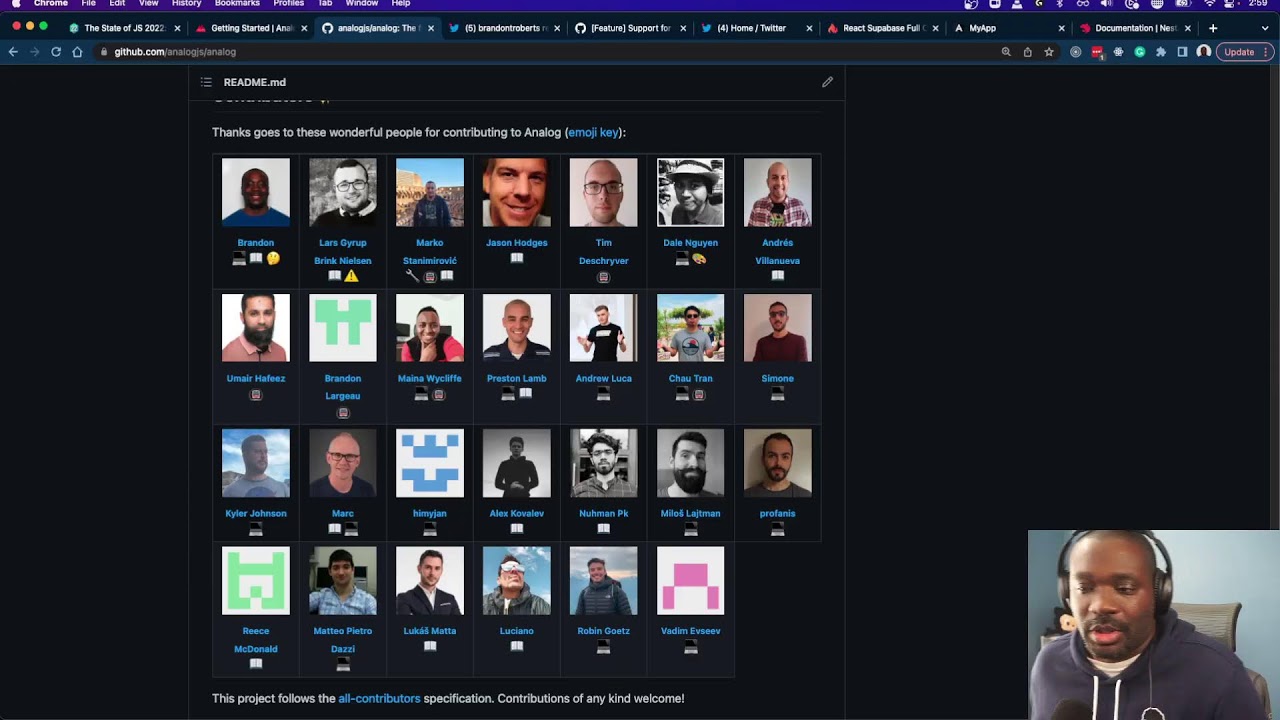
Task: Open Maina Wycliffe profile link
Action: [430, 379]
